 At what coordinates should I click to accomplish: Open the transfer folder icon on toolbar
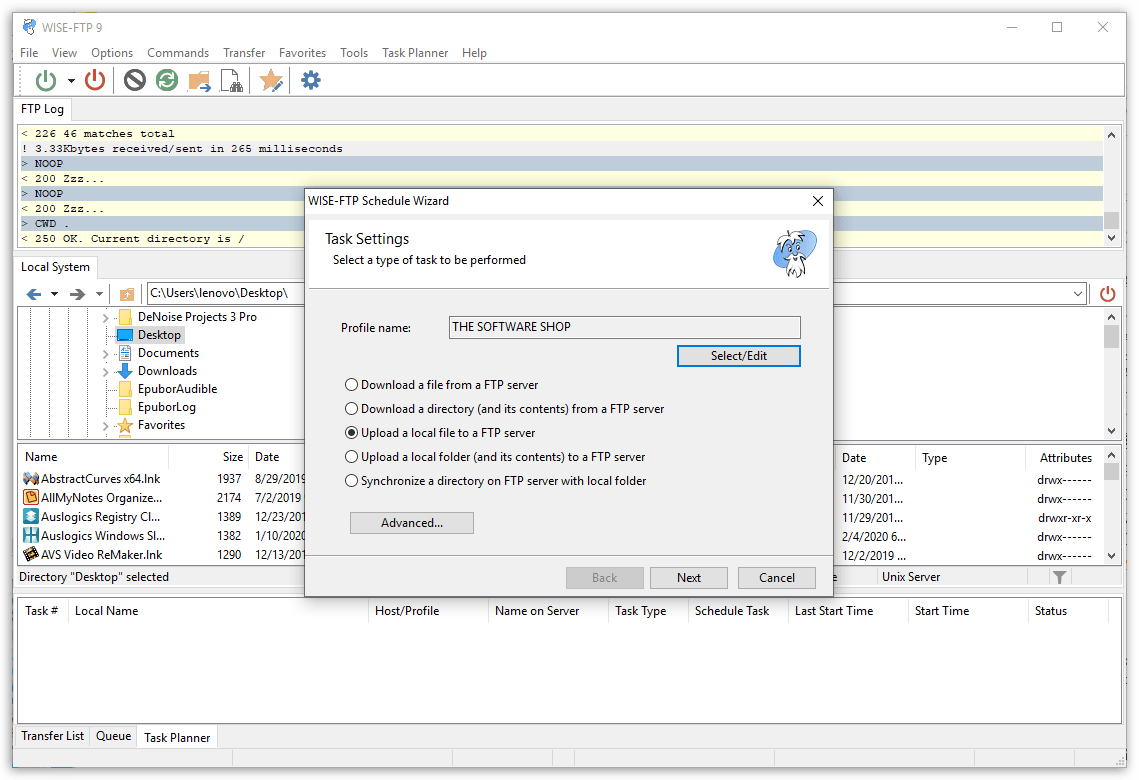(198, 80)
